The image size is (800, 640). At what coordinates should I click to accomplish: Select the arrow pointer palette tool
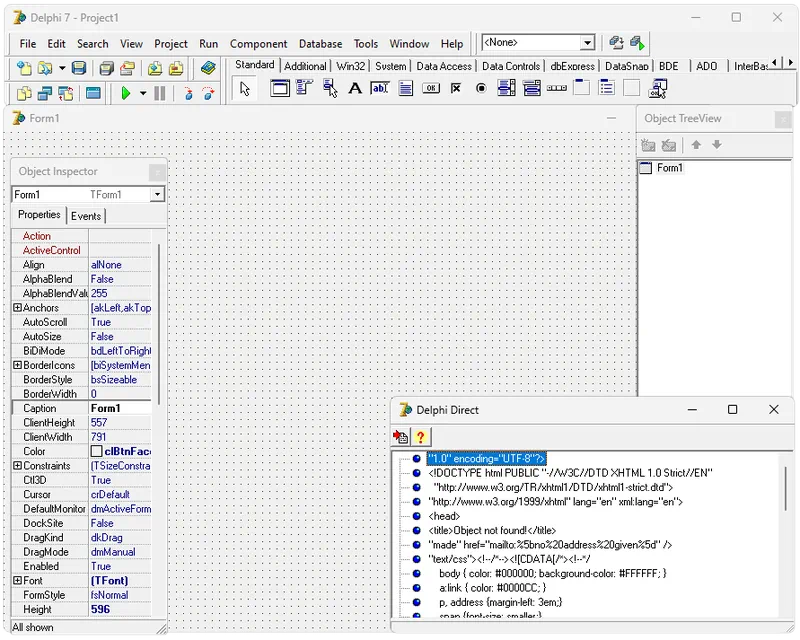(245, 89)
